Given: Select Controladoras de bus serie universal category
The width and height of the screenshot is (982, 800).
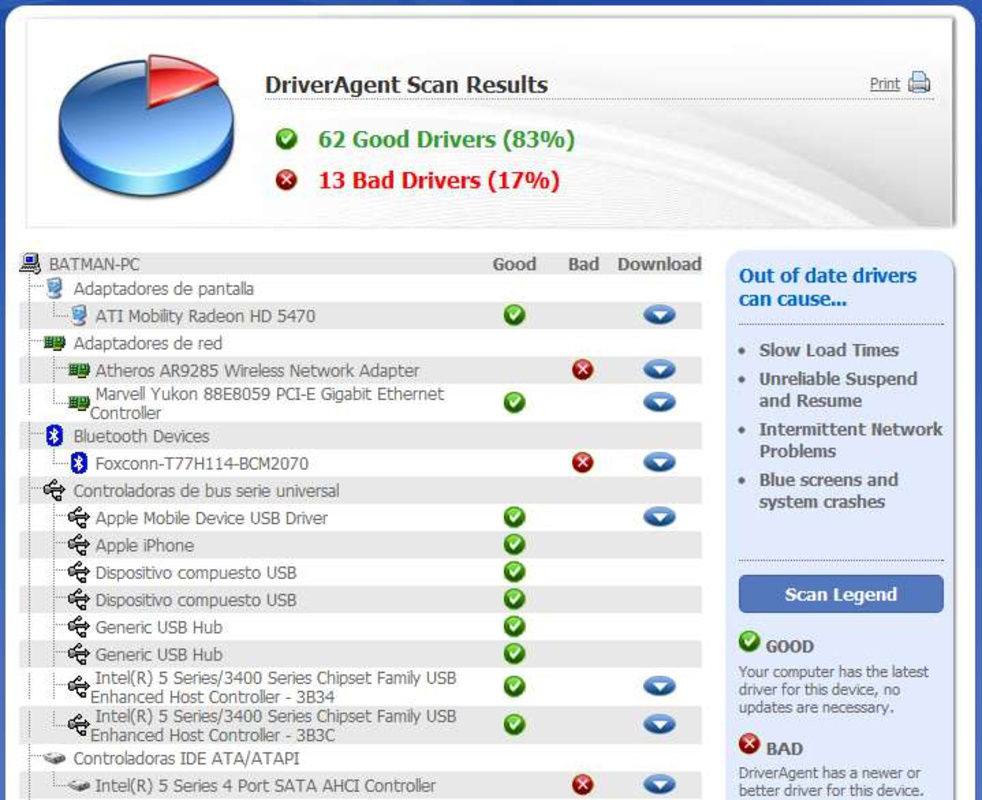Looking at the screenshot, I should [x=206, y=491].
